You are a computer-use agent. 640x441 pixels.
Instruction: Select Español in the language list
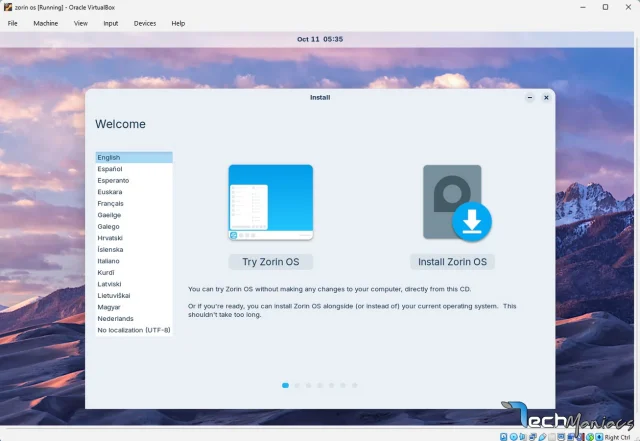[x=134, y=169]
